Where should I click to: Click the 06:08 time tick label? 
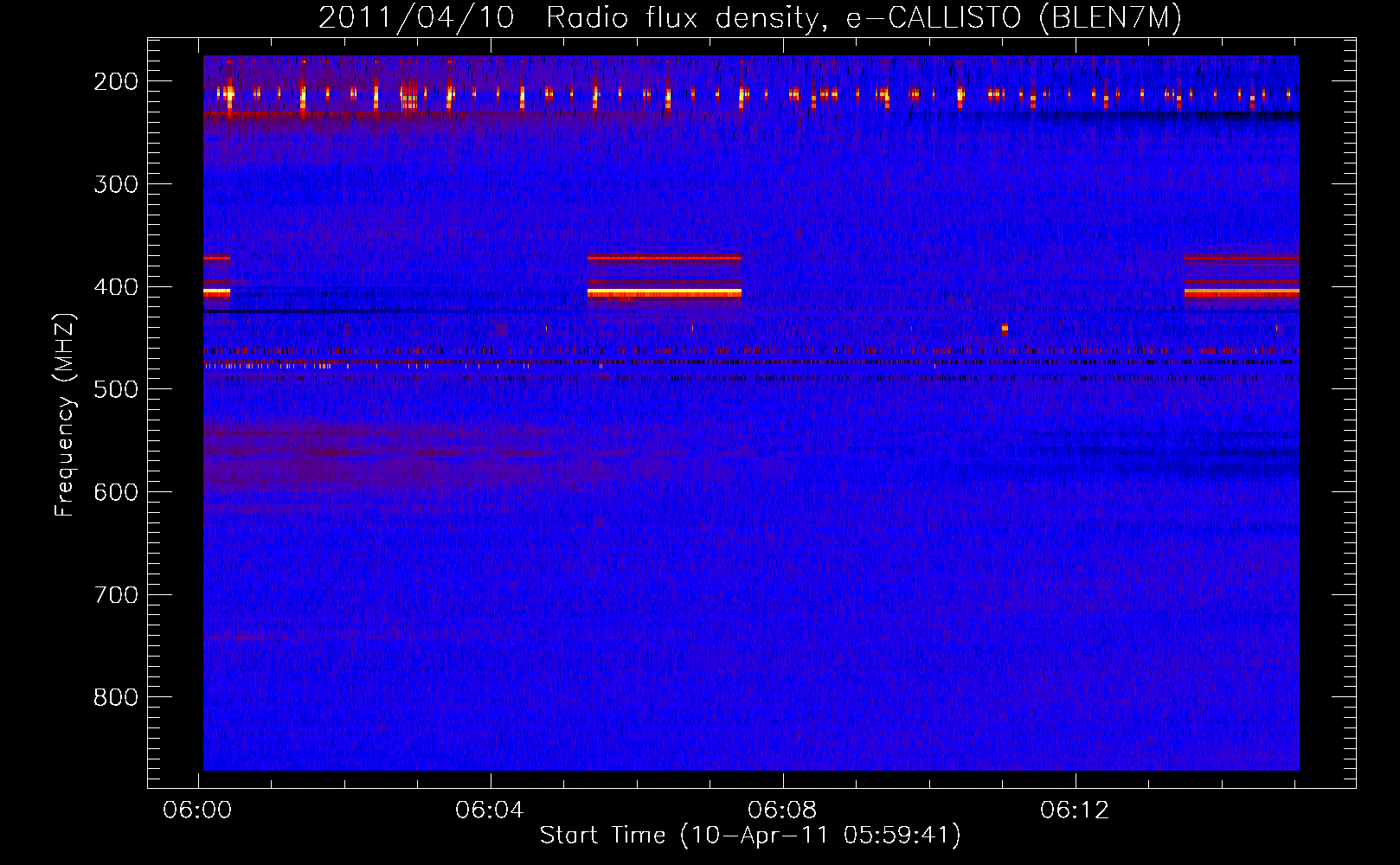(782, 810)
